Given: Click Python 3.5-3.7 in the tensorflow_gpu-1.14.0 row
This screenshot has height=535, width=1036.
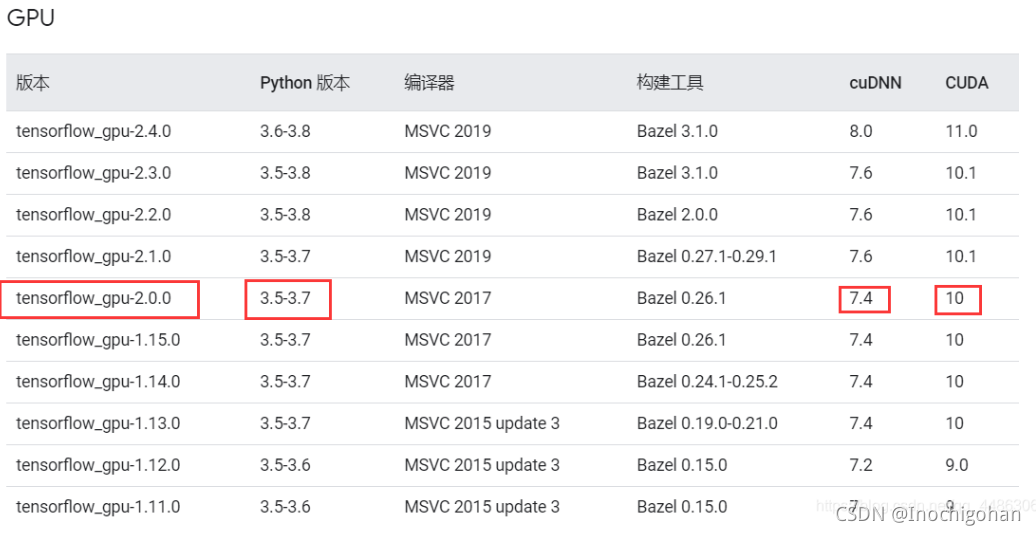Looking at the screenshot, I should pyautogui.click(x=285, y=381).
